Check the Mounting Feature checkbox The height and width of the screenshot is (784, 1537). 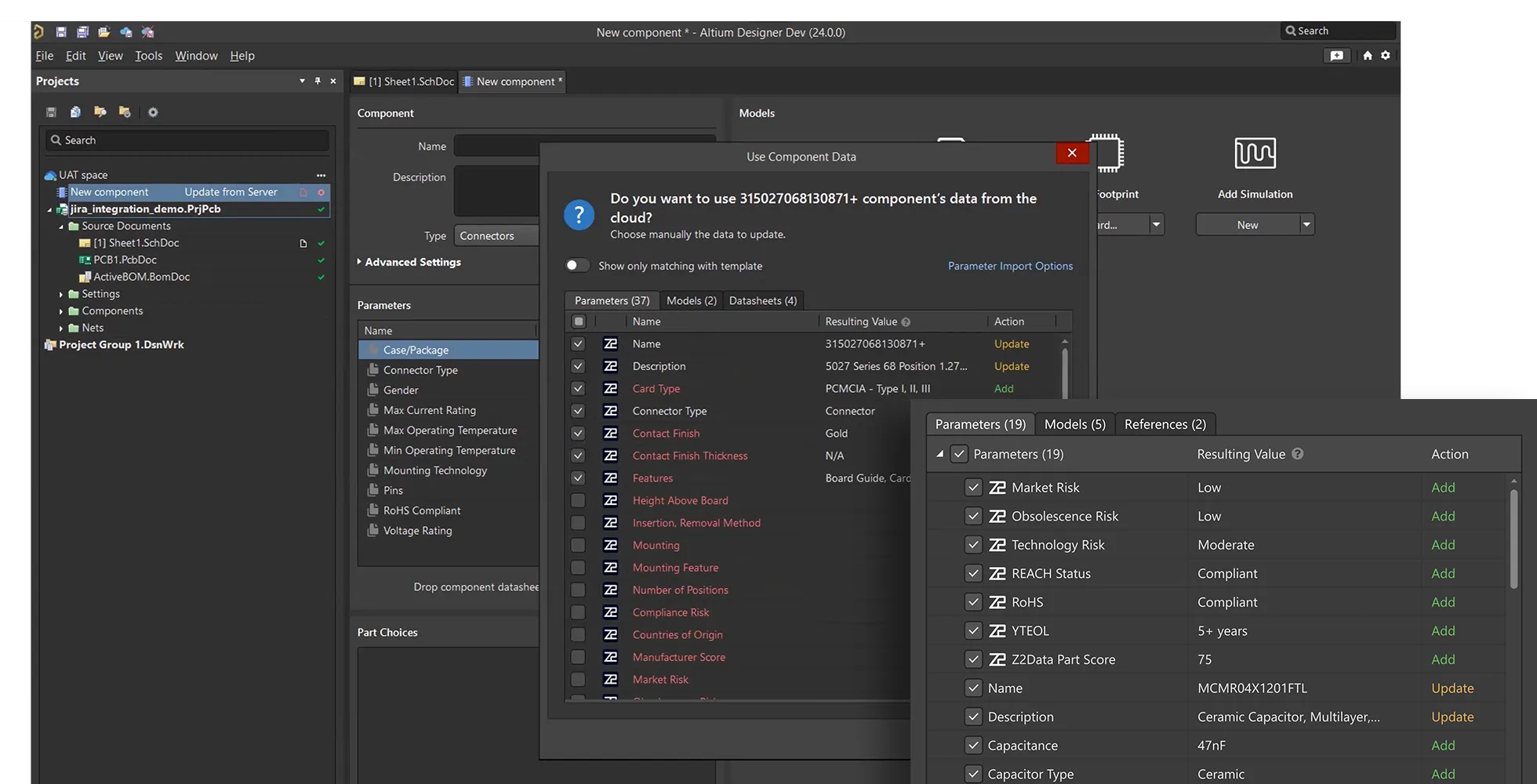click(x=578, y=568)
